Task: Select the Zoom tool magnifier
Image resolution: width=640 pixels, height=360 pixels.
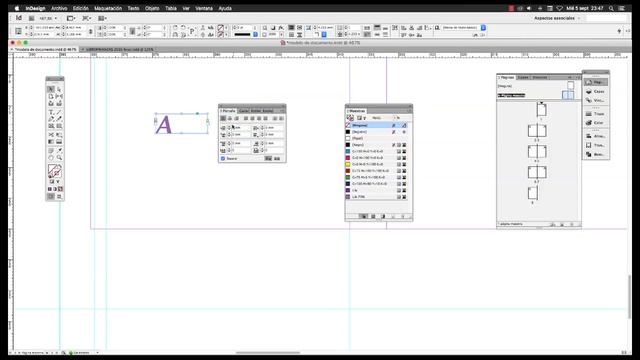Action: pyautogui.click(x=59, y=158)
